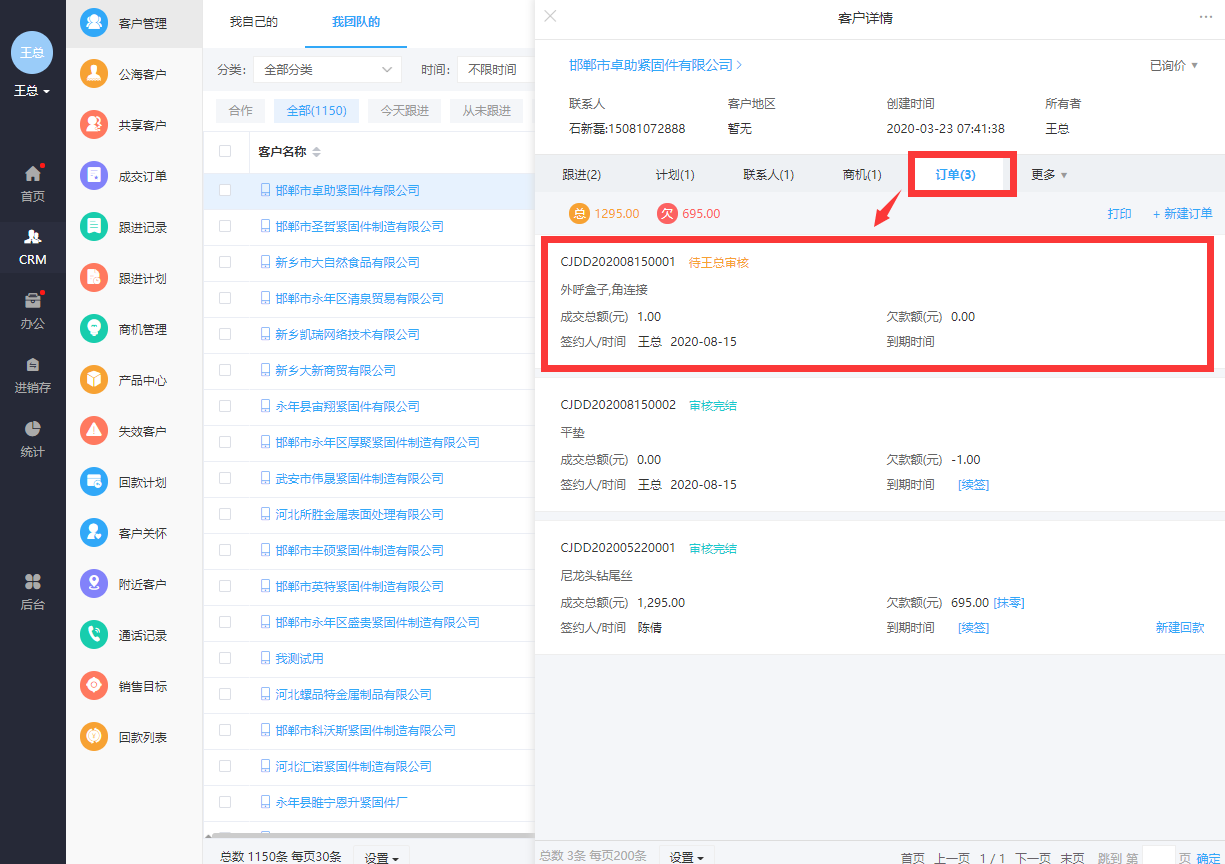Toggle the select-all checkbox in header
Image resolution: width=1225 pixels, height=864 pixels.
click(x=225, y=151)
